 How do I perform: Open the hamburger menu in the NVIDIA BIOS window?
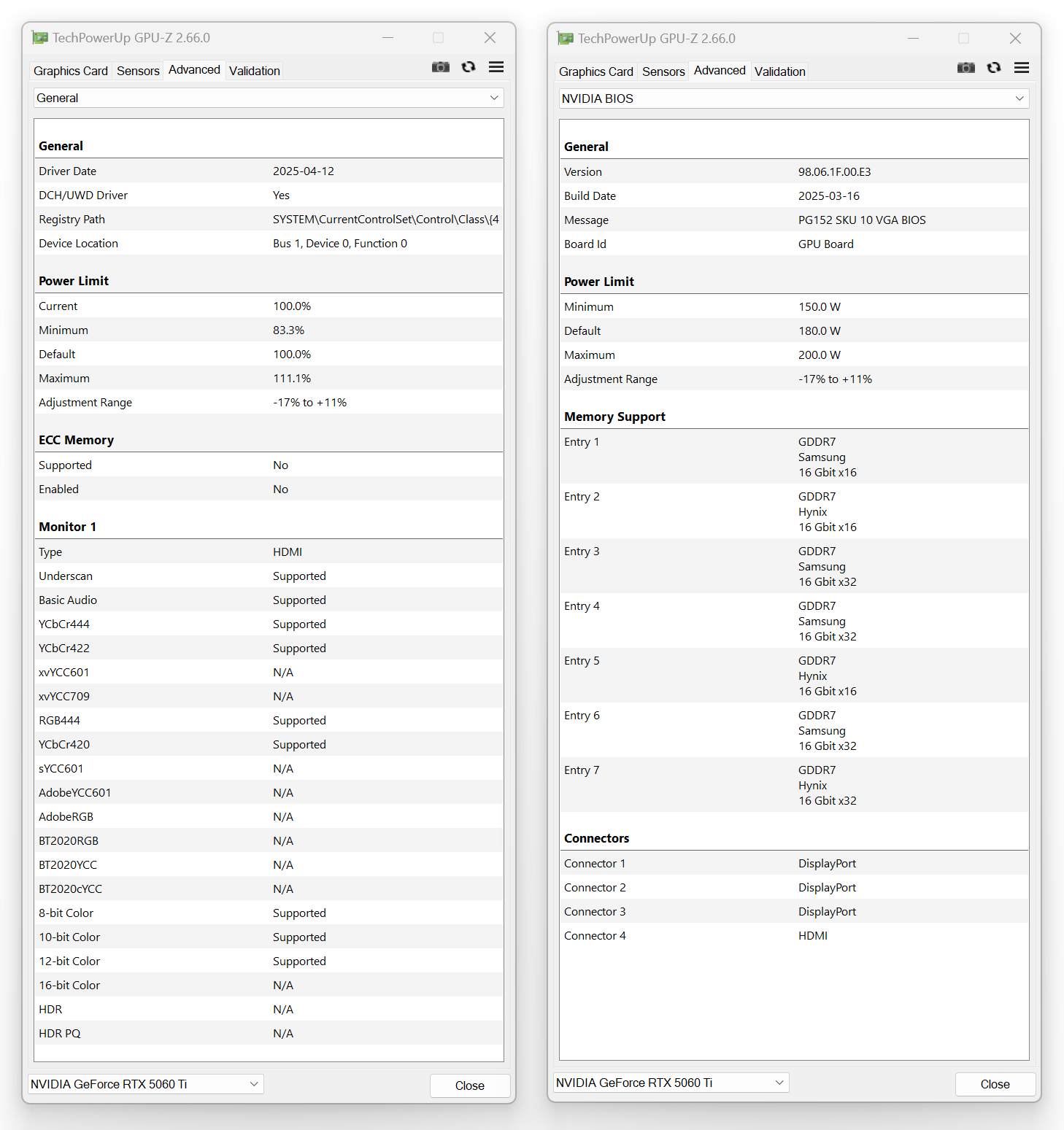(x=1022, y=68)
